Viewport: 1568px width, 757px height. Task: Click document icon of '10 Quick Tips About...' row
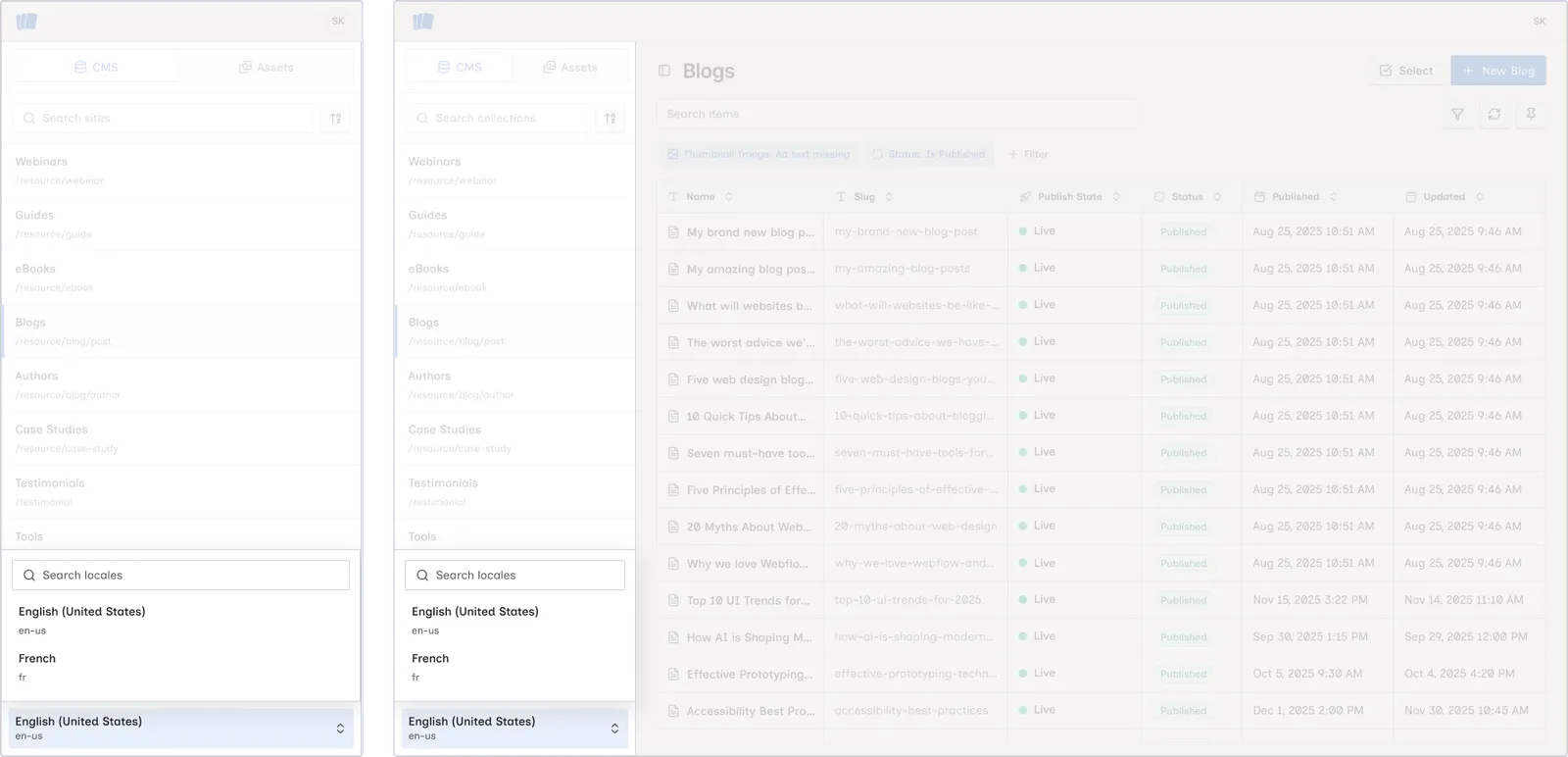(x=673, y=417)
